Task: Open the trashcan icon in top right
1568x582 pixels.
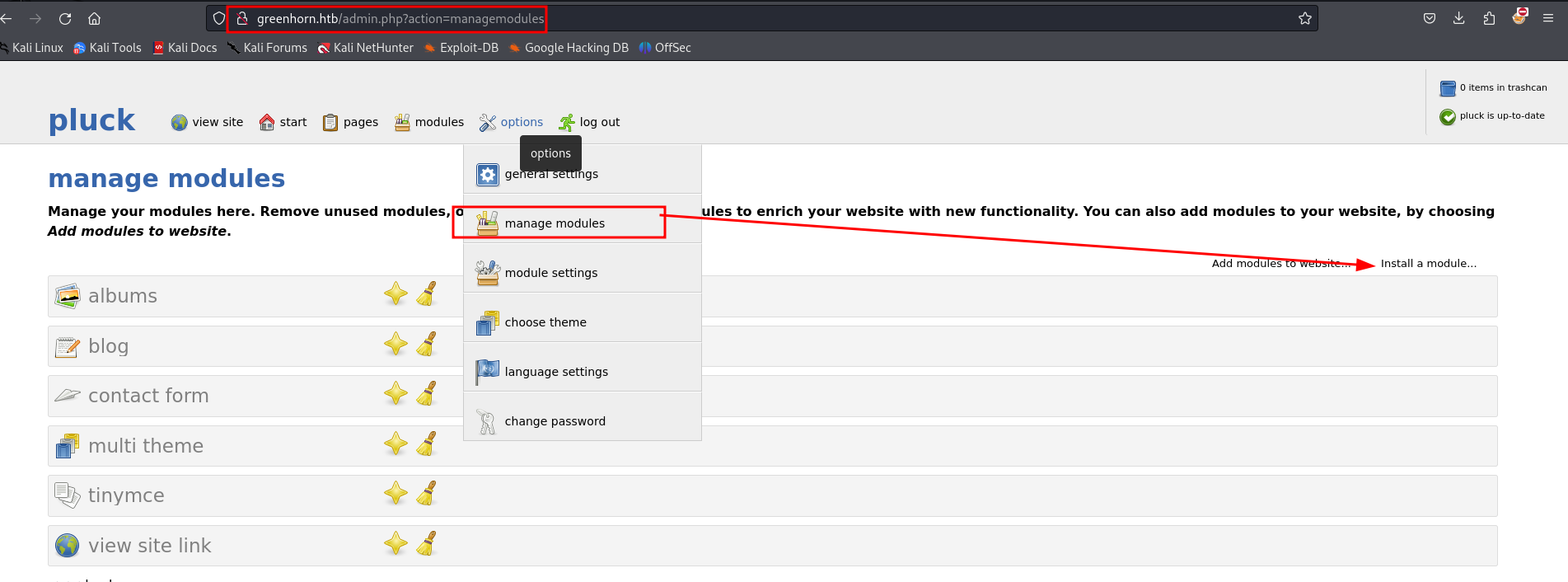Action: click(1448, 88)
